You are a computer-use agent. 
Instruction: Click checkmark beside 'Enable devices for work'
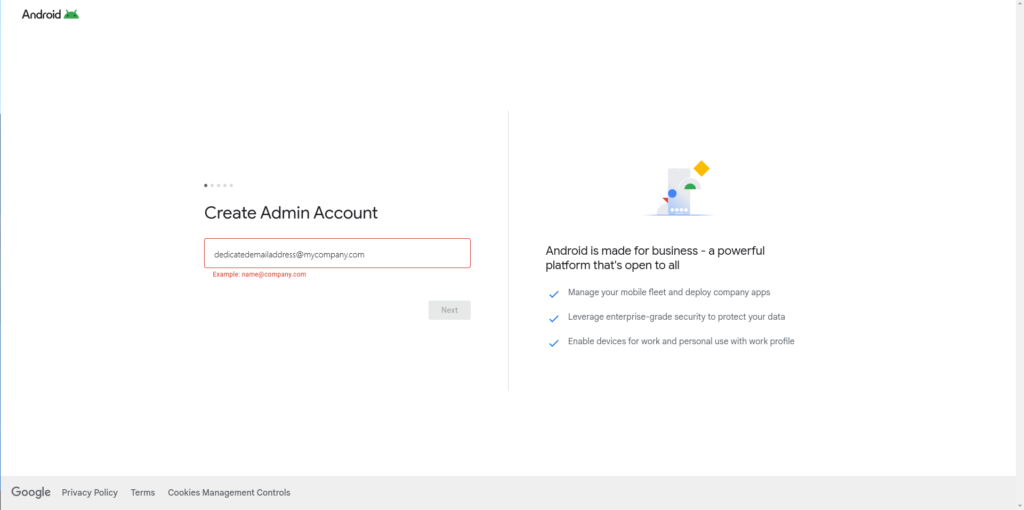tap(554, 343)
